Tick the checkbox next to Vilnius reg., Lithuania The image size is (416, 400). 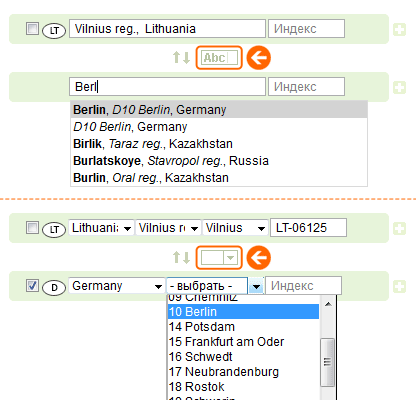(x=32, y=29)
